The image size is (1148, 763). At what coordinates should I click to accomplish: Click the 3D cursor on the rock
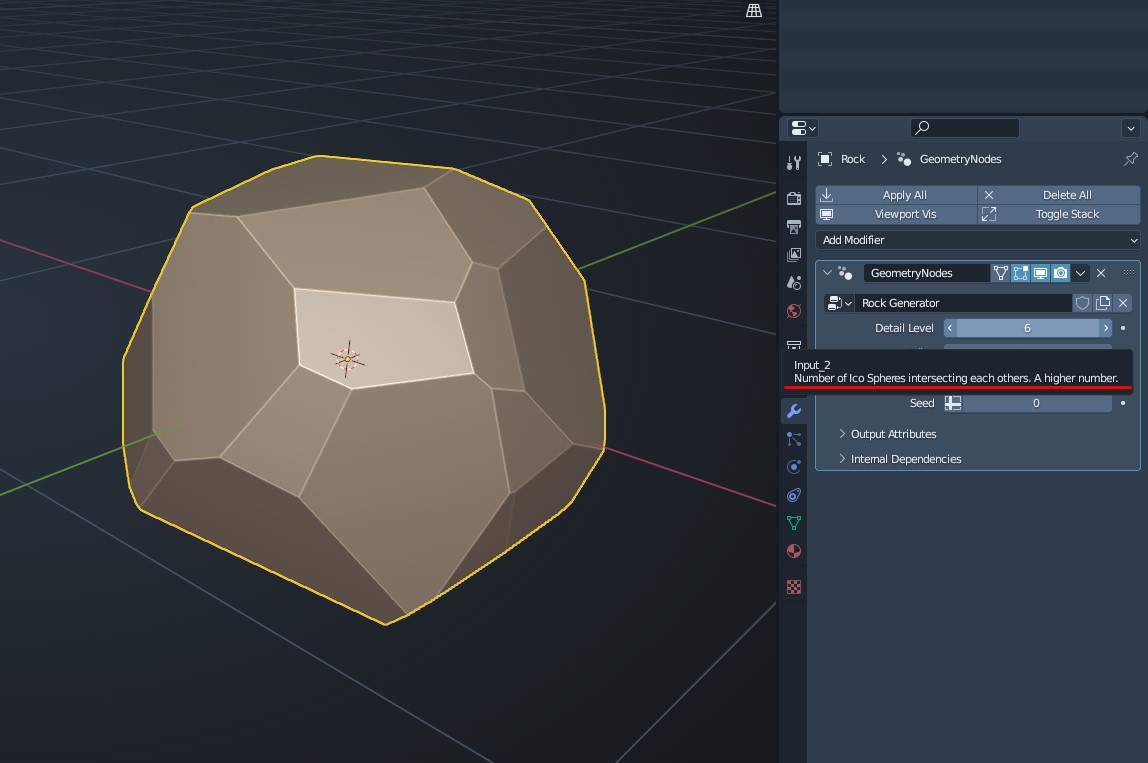coord(348,359)
